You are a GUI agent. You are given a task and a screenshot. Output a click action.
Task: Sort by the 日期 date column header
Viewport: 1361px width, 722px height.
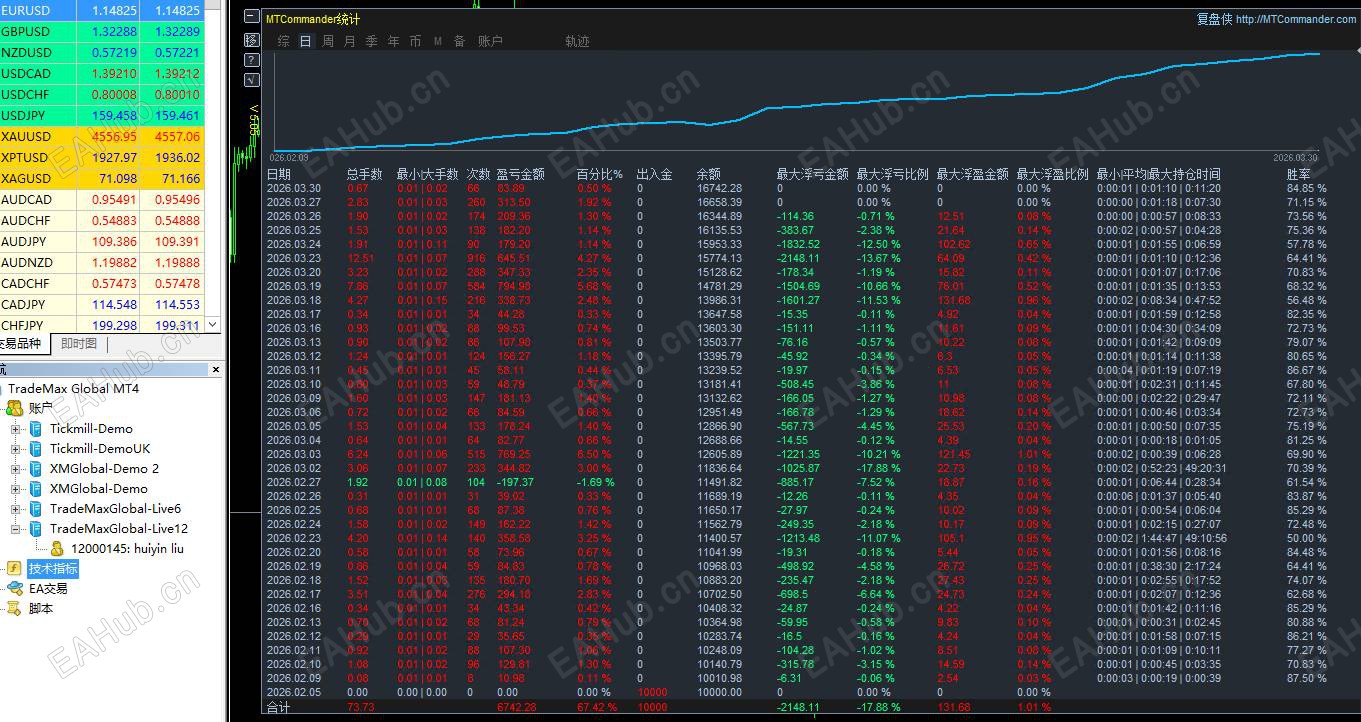point(279,174)
